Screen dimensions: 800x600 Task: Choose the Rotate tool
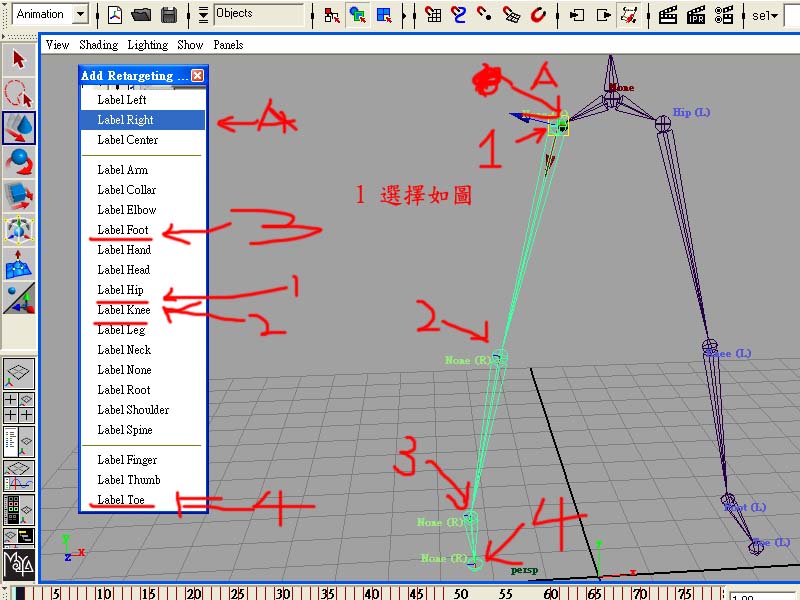tap(19, 161)
